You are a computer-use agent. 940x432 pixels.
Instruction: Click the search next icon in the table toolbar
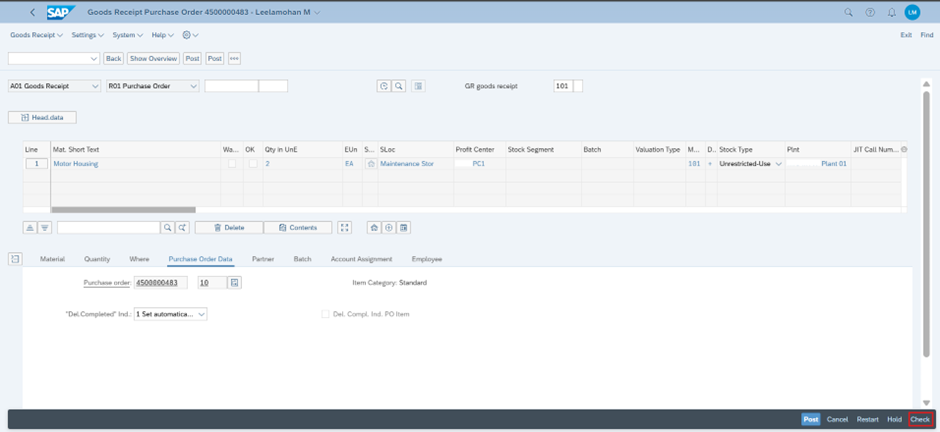click(x=182, y=228)
